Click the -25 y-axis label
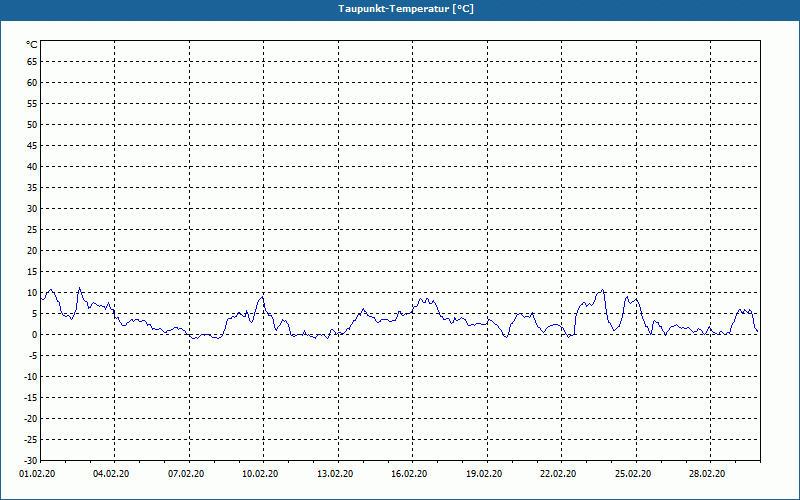 click(x=31, y=440)
